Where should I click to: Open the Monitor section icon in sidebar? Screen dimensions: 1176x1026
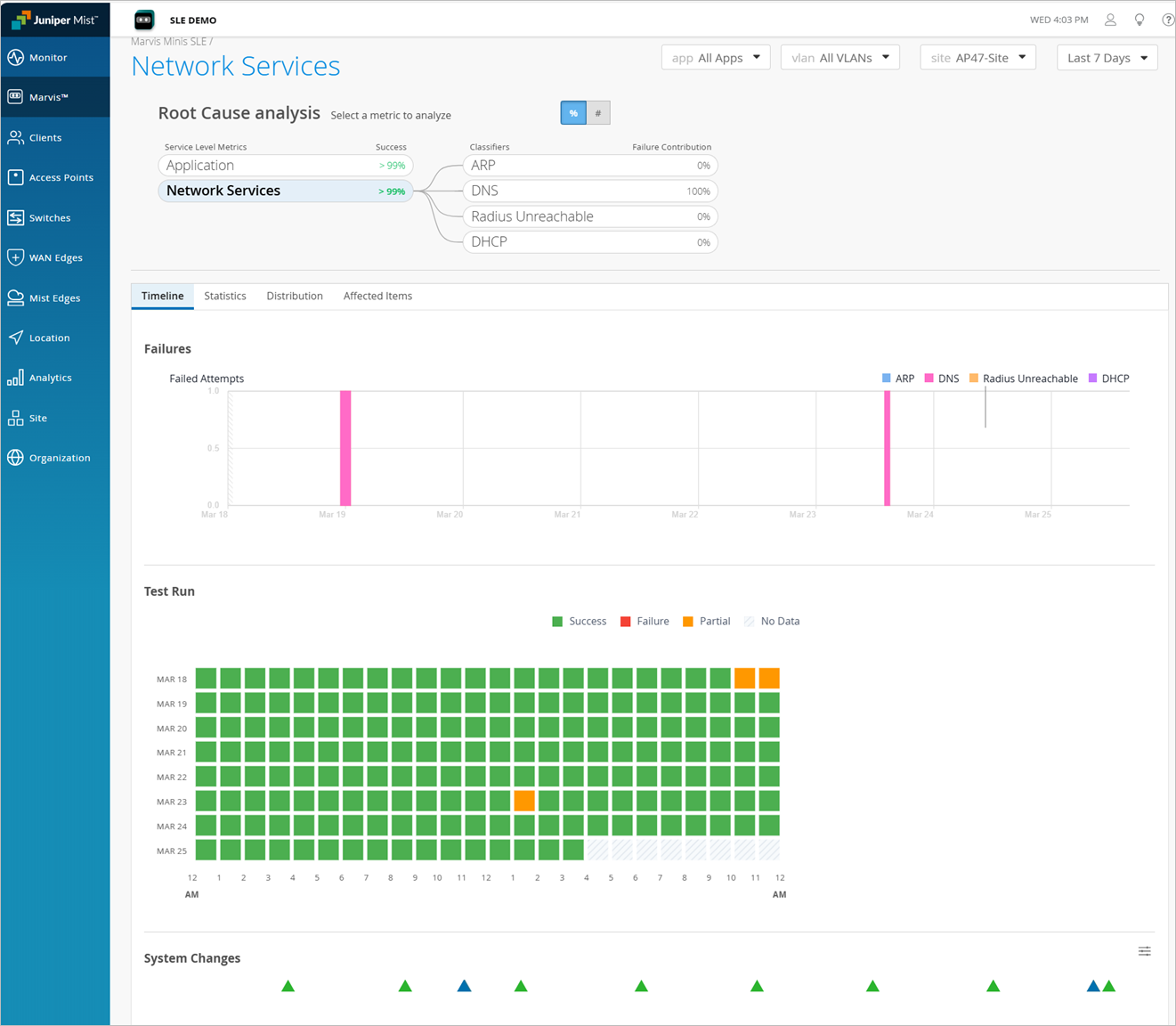[x=15, y=58]
